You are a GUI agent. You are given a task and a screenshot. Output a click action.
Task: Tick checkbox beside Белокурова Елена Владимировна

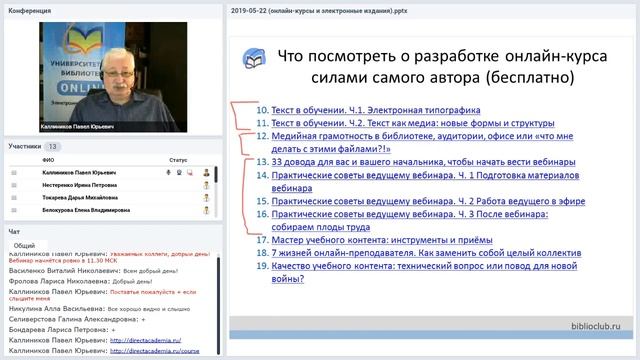pyautogui.click(x=14, y=210)
